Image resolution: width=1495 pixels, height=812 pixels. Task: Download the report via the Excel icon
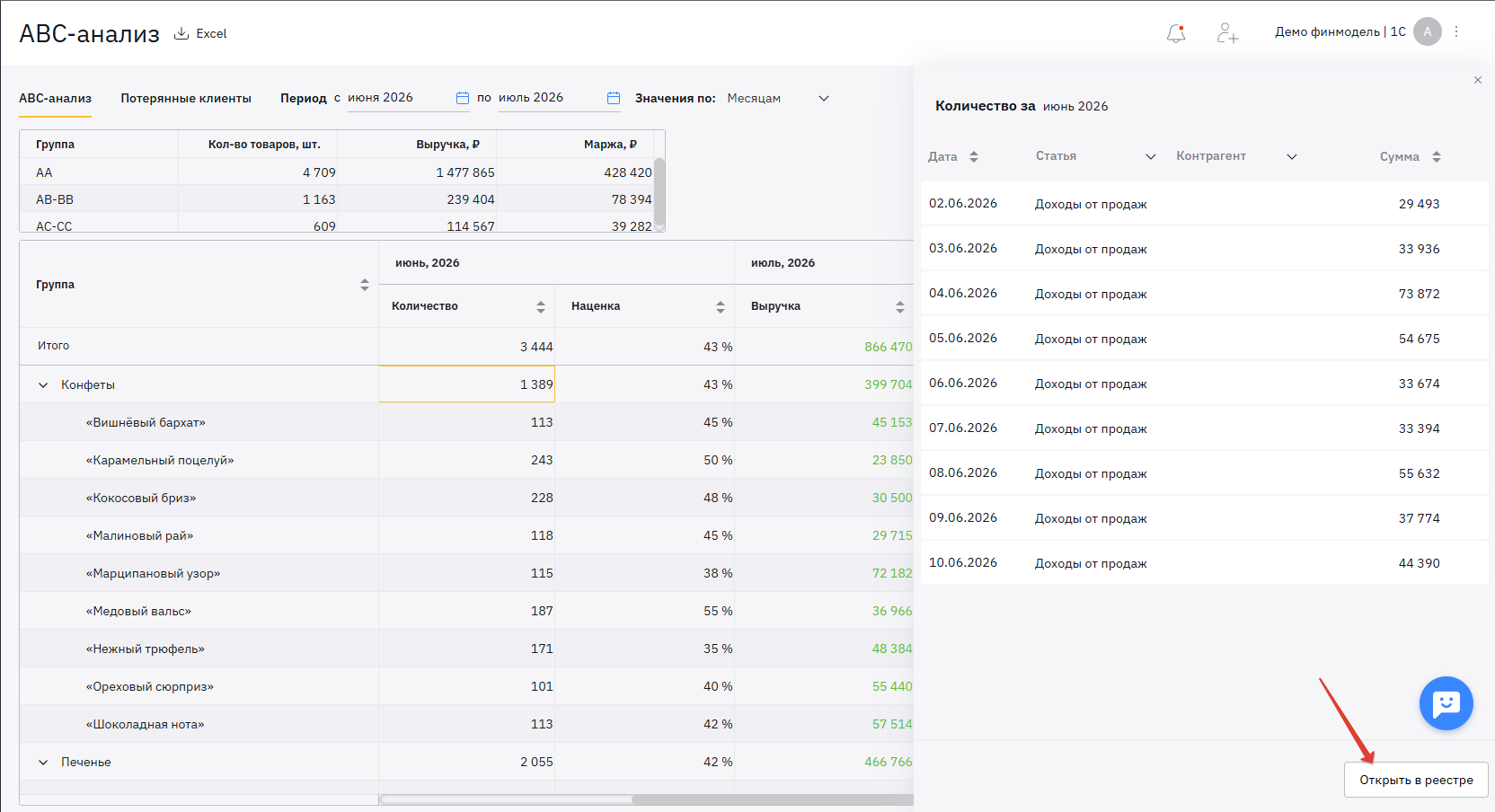[x=181, y=33]
